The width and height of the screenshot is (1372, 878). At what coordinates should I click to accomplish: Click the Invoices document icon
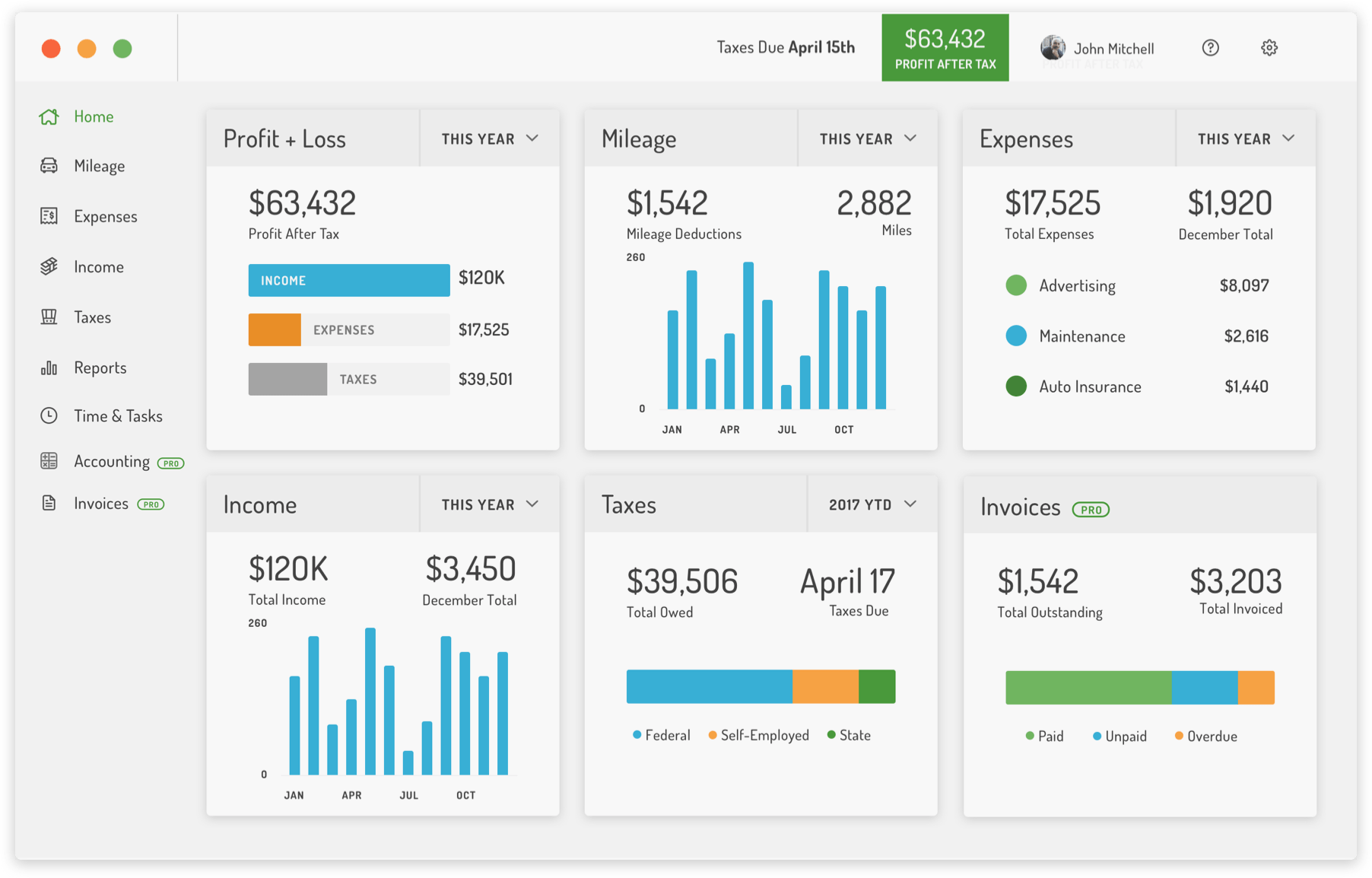pyautogui.click(x=49, y=503)
